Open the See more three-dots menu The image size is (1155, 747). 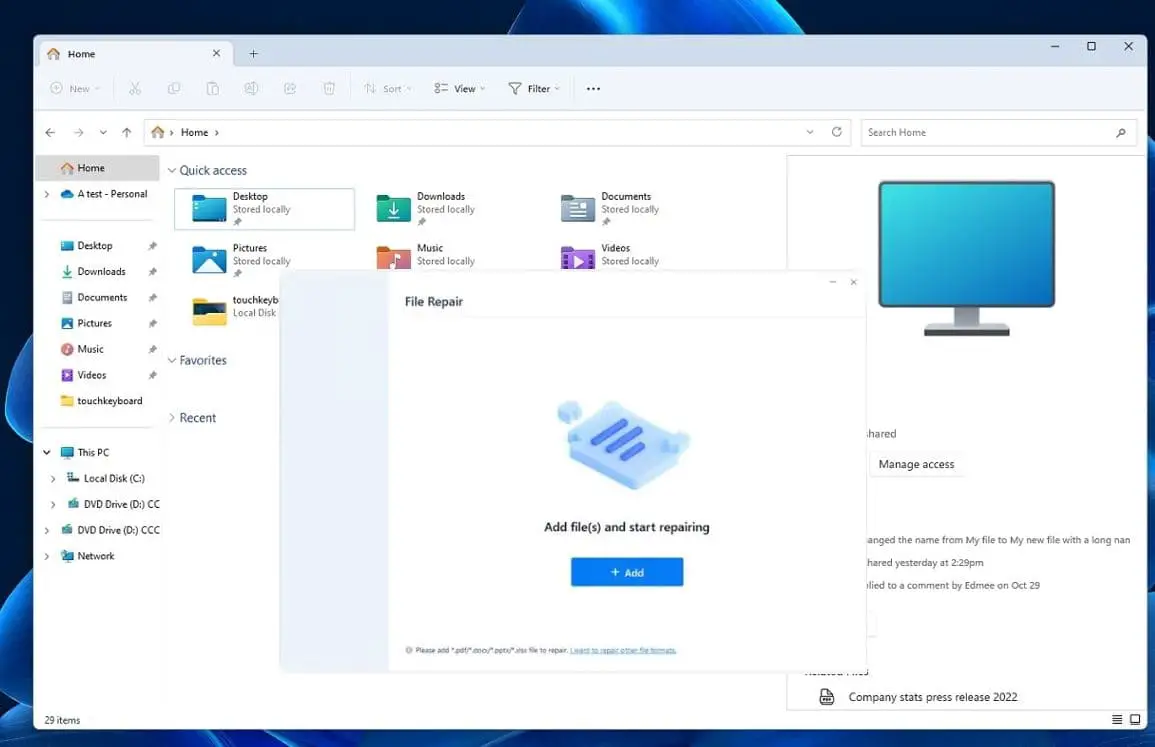(593, 88)
